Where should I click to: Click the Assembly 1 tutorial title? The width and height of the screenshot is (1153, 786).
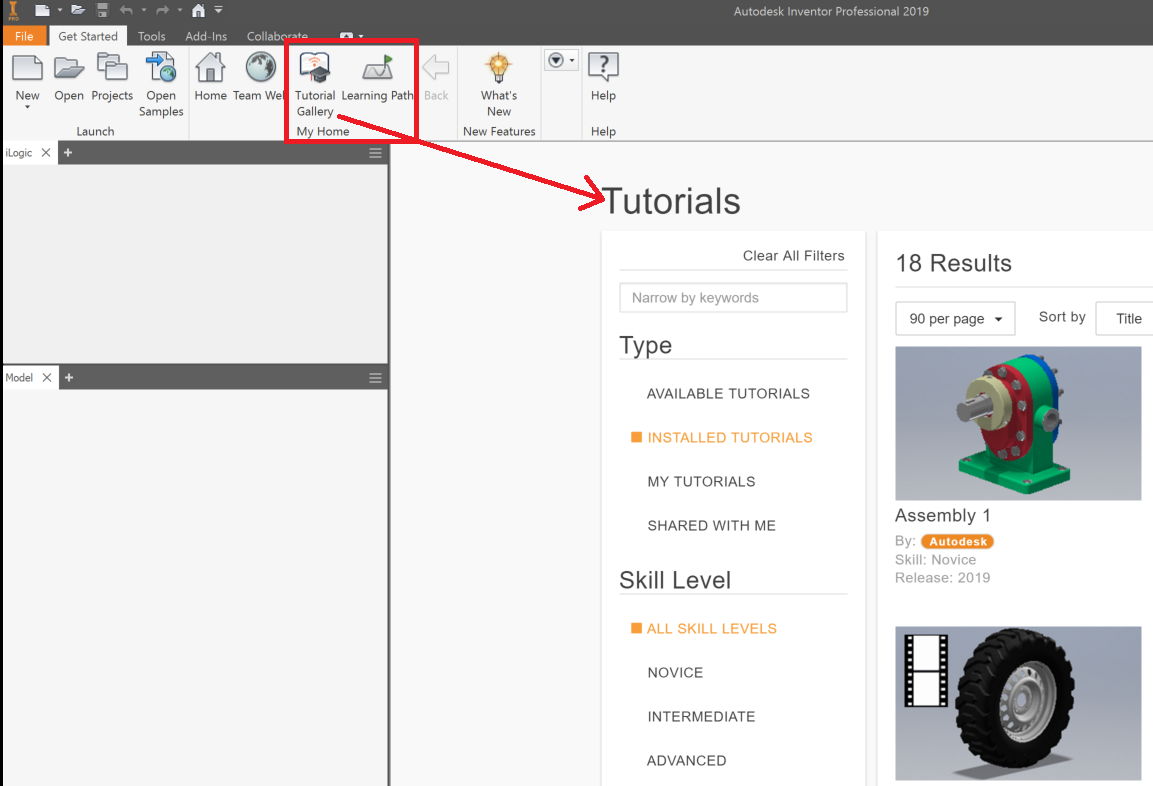click(943, 516)
